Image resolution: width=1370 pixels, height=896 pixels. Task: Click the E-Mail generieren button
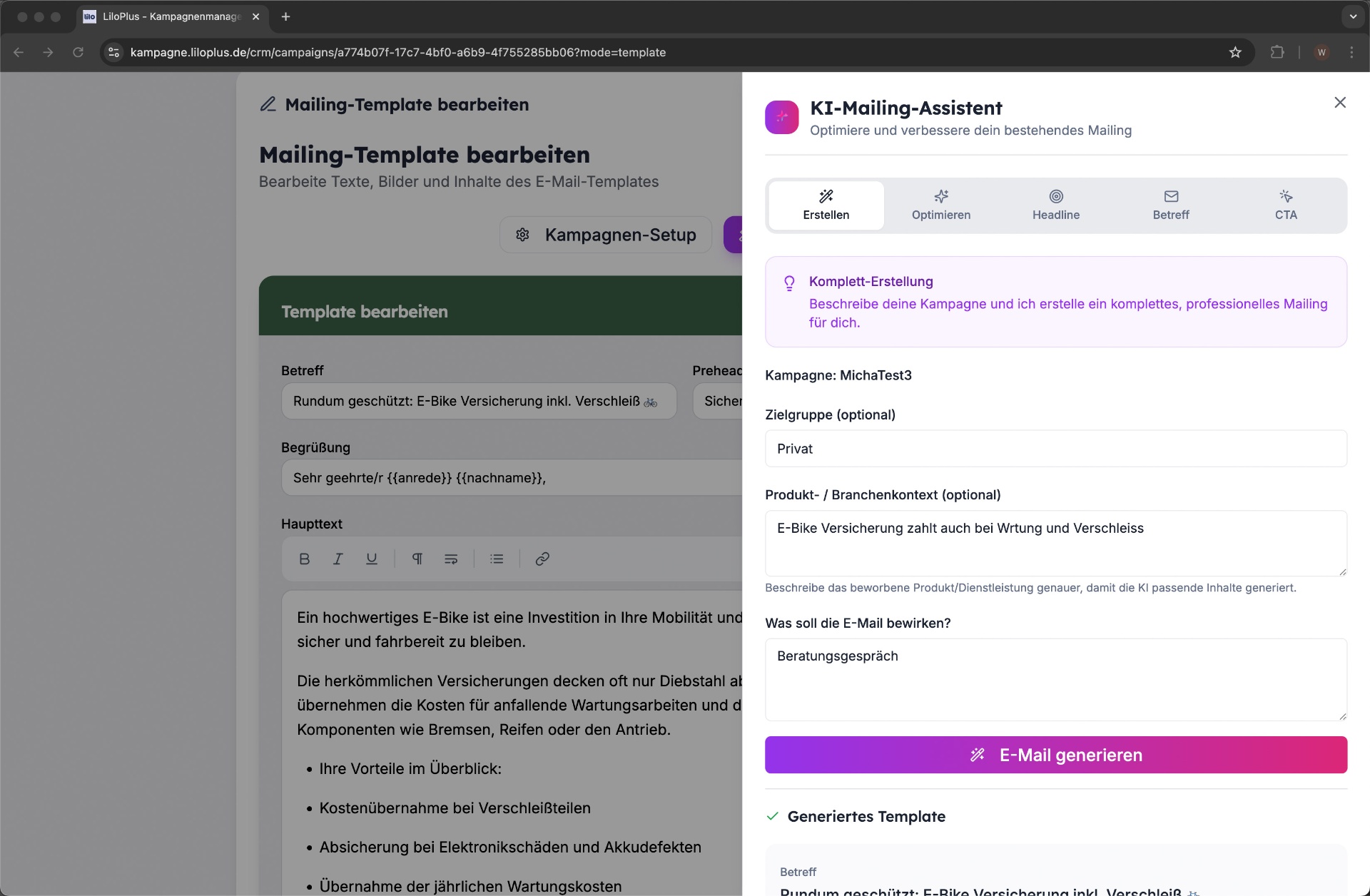coord(1056,755)
